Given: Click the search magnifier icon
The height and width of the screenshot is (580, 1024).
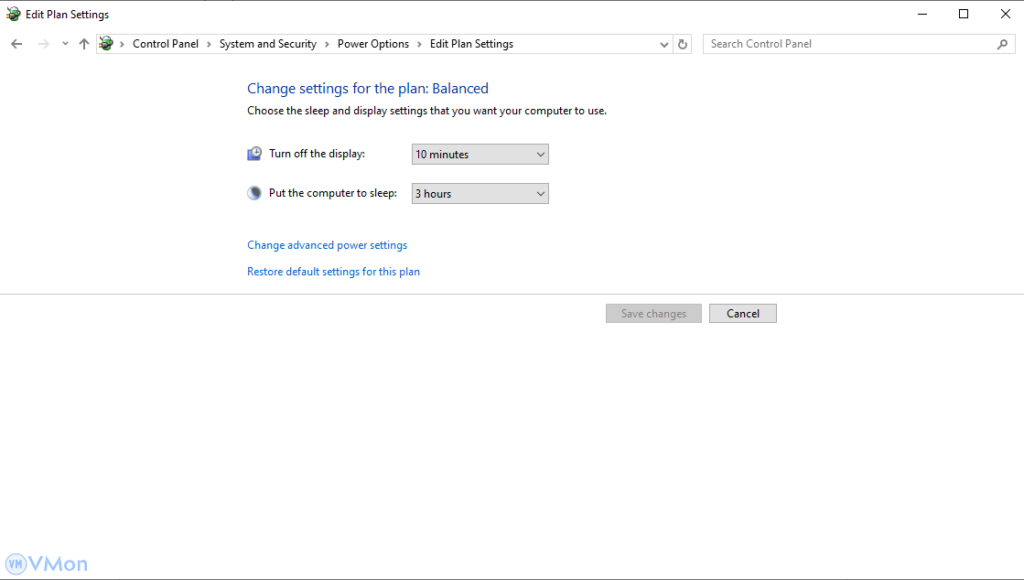Looking at the screenshot, I should coord(1002,44).
